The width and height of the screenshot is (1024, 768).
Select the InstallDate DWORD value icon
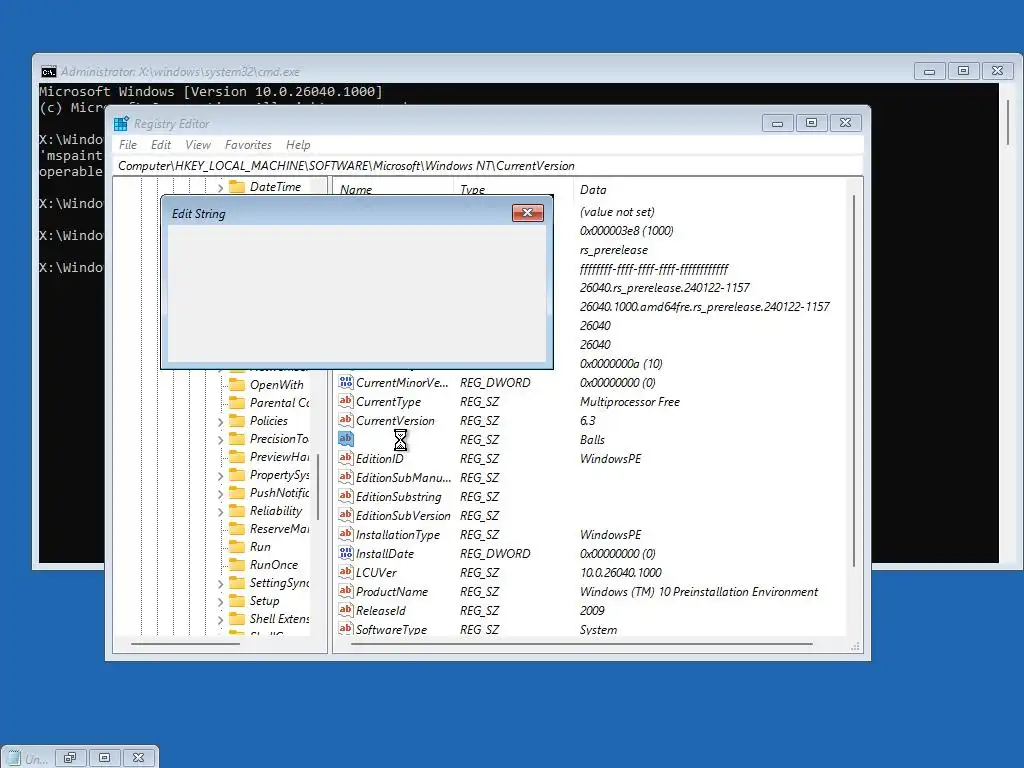click(x=345, y=553)
